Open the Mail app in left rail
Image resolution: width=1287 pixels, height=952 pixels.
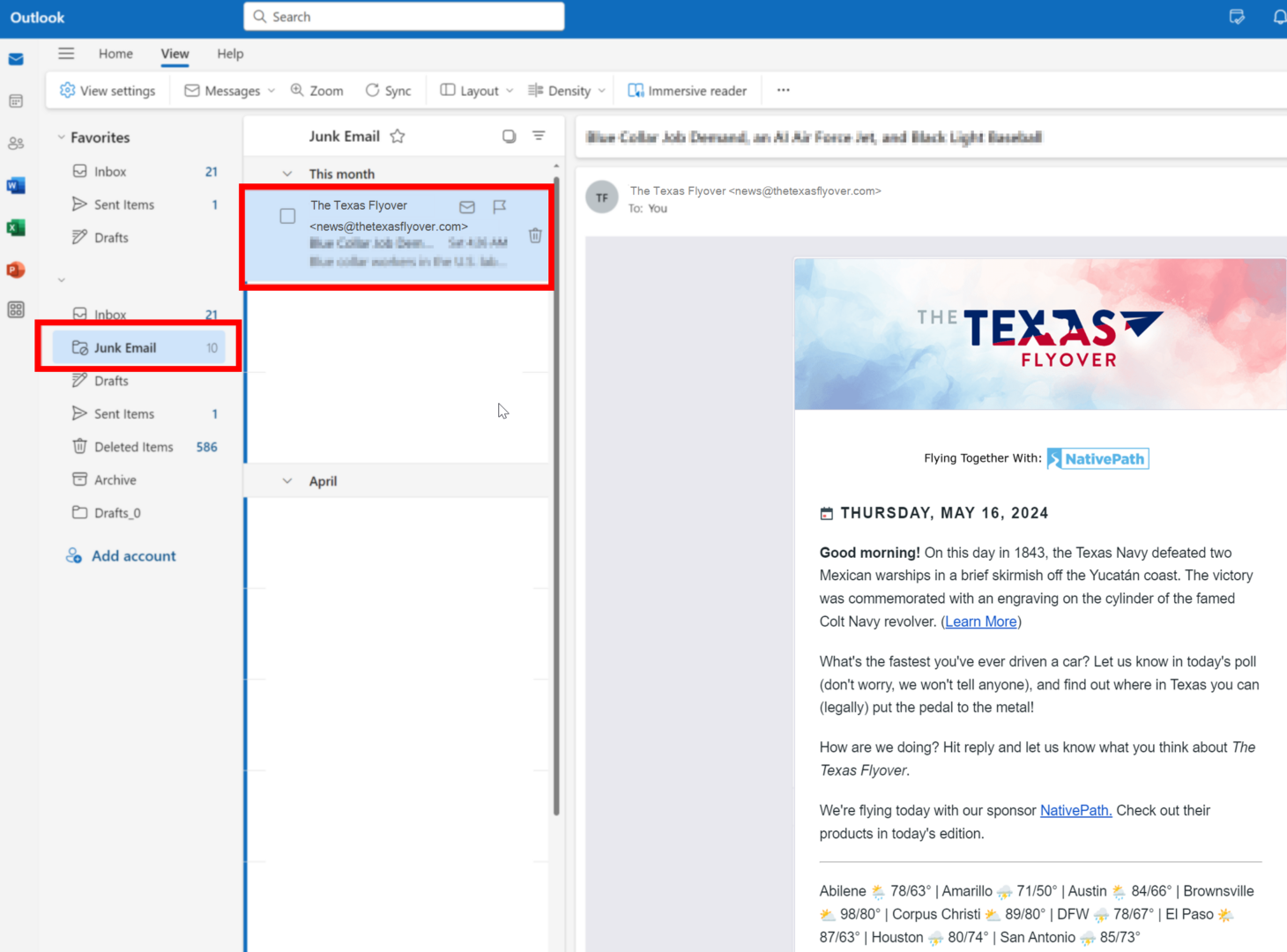16,59
